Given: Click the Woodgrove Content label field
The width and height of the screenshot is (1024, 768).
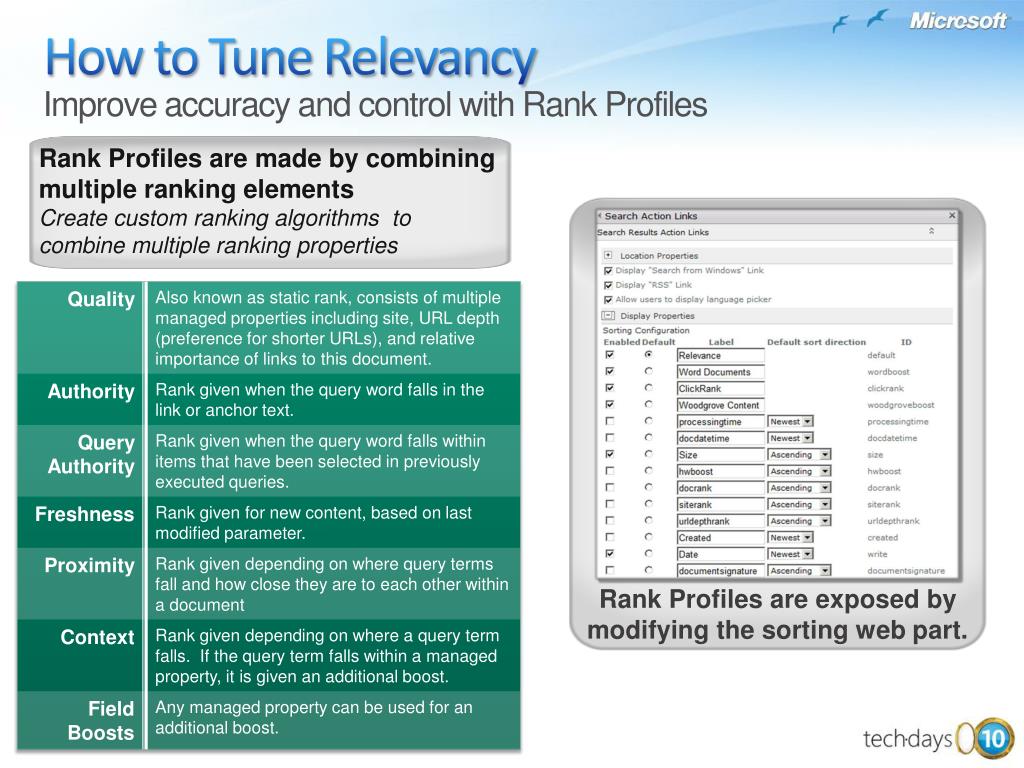Looking at the screenshot, I should coord(720,406).
